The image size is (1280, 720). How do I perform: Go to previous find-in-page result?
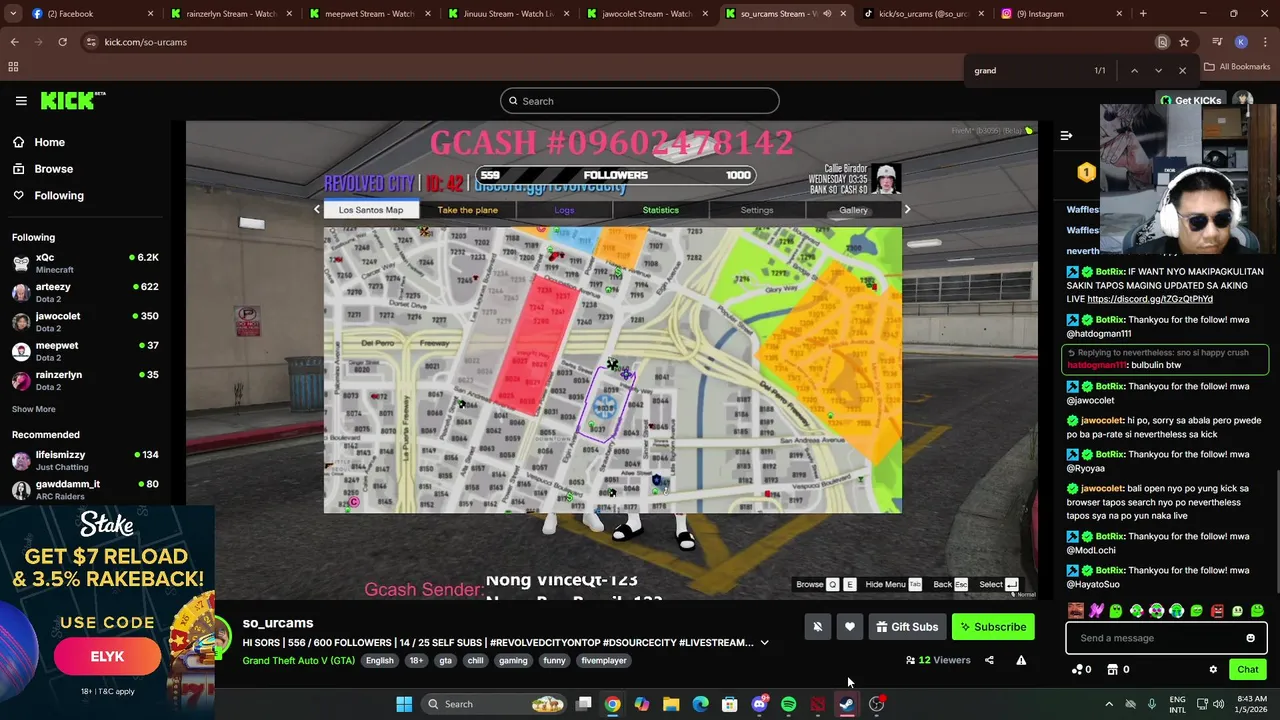point(1134,71)
